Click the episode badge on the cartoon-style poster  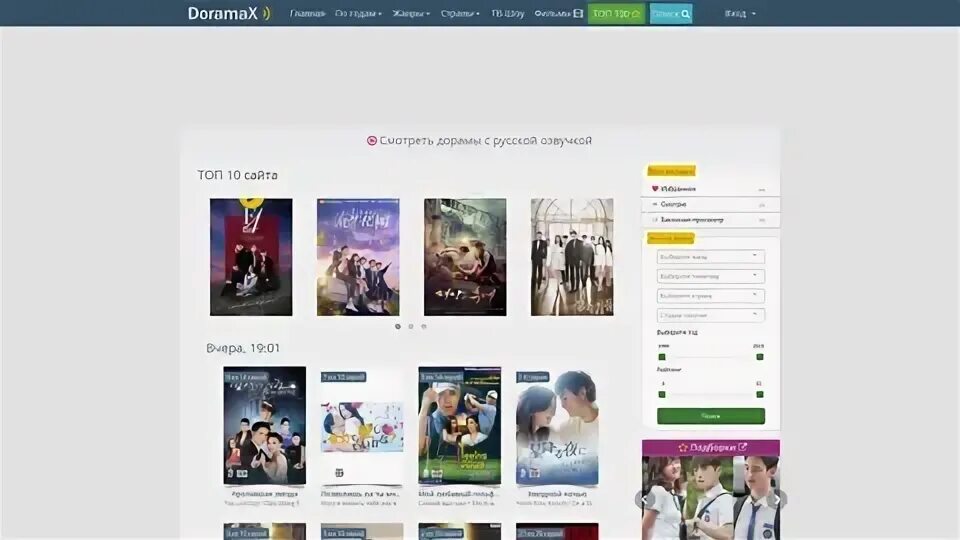tap(343, 377)
